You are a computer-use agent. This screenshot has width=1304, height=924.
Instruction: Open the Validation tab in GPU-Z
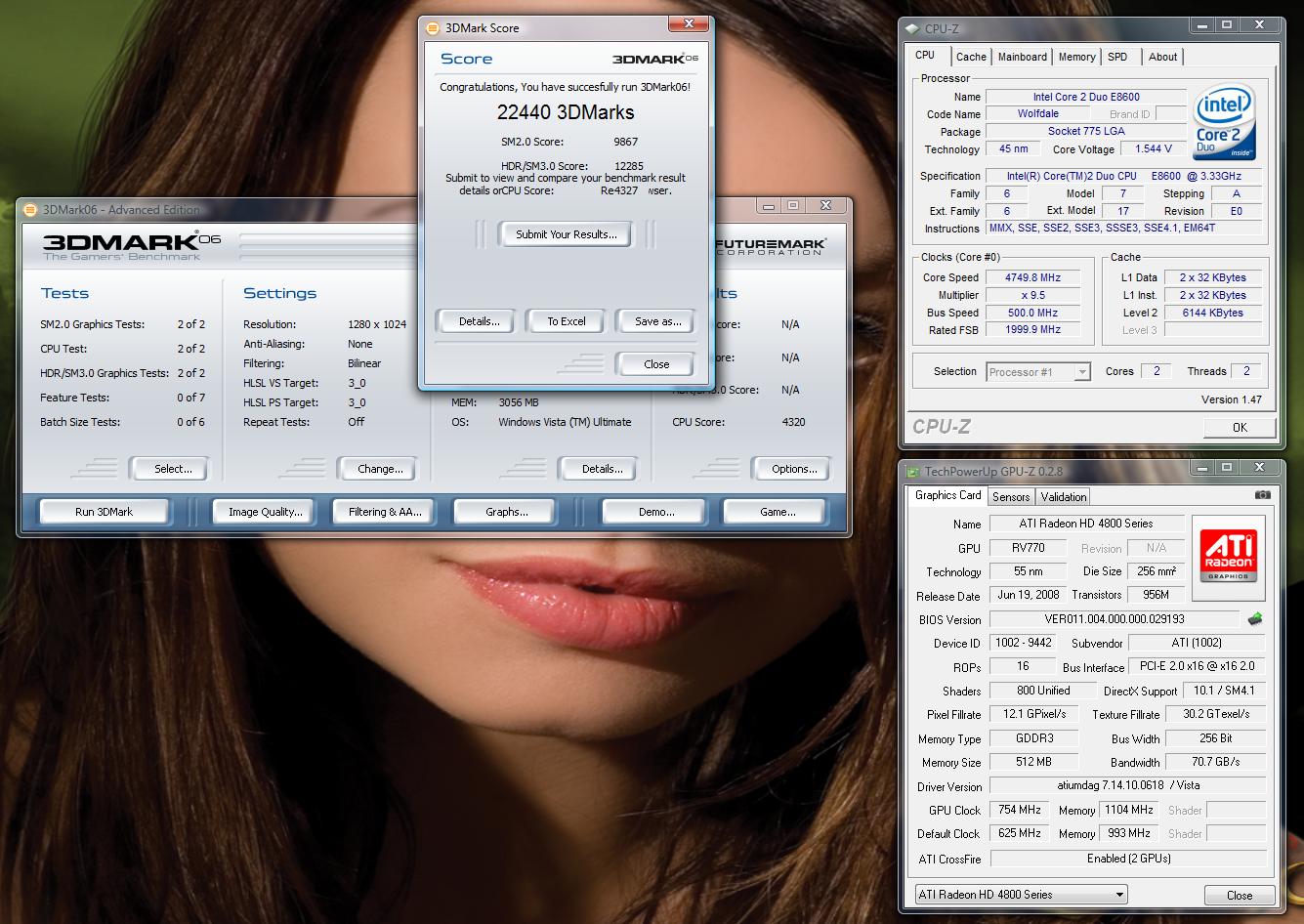click(1064, 496)
